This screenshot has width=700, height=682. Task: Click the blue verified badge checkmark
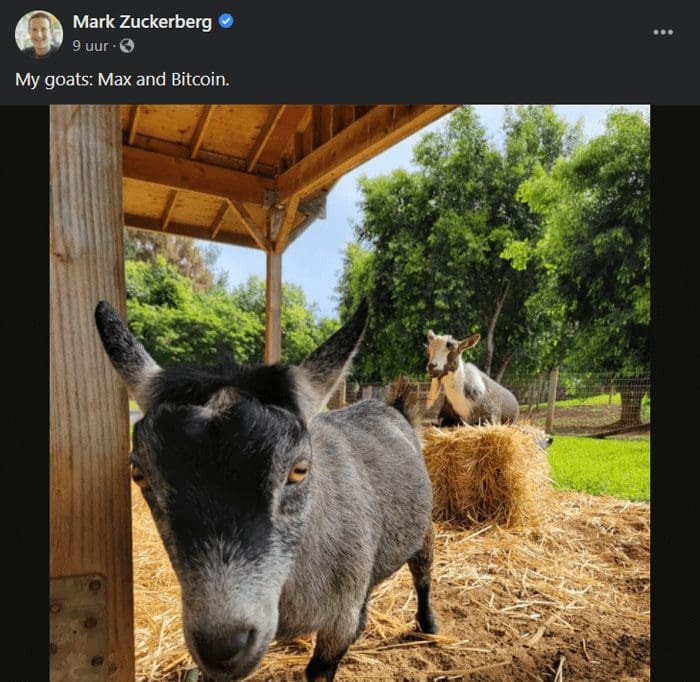point(226,21)
